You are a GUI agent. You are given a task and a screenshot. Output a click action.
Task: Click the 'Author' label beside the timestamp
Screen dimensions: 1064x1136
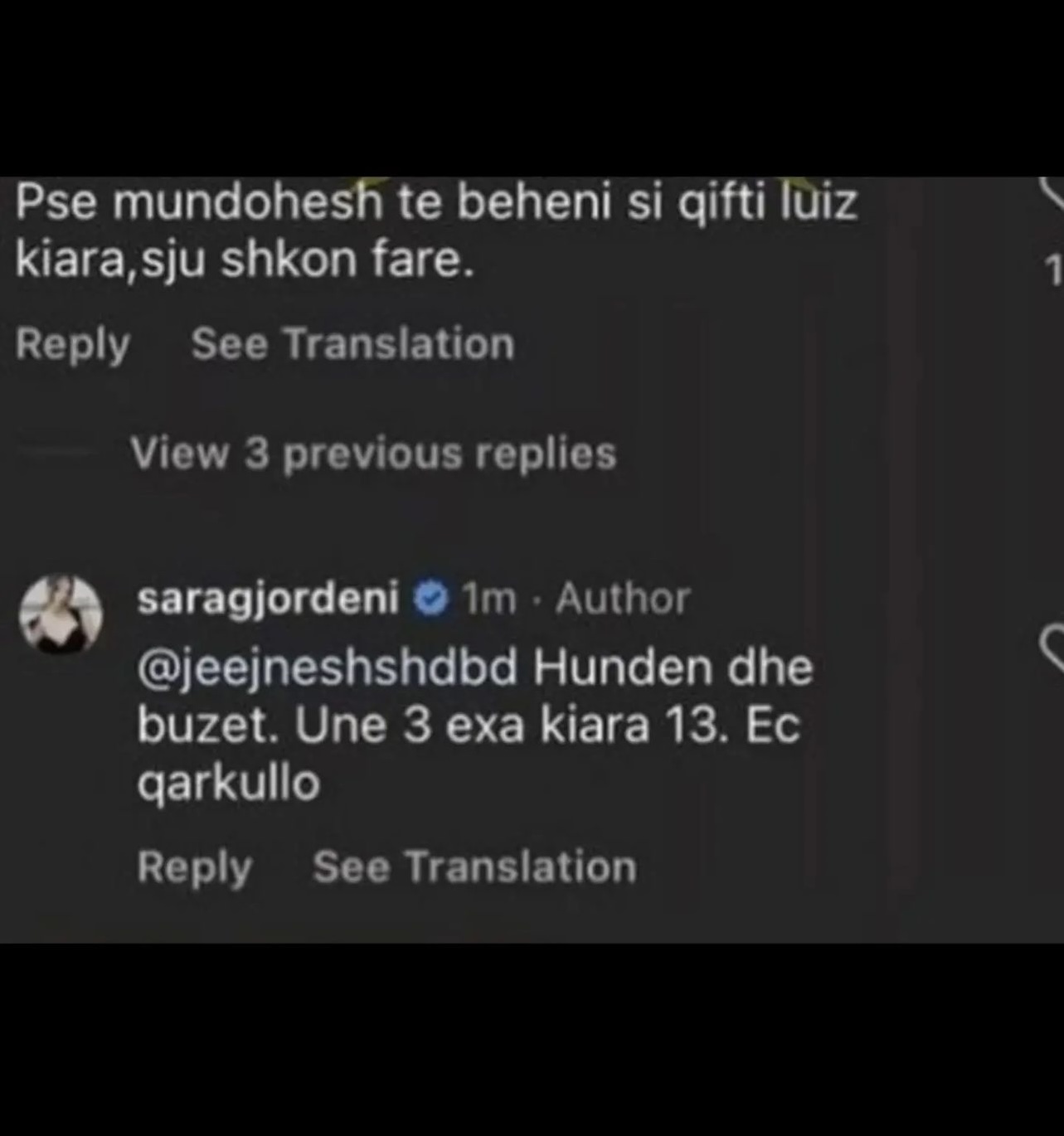click(623, 599)
